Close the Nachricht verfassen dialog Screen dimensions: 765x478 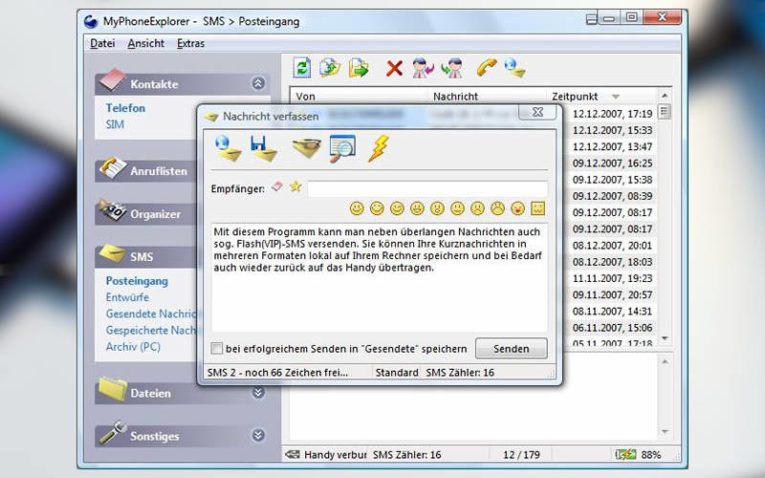(537, 112)
